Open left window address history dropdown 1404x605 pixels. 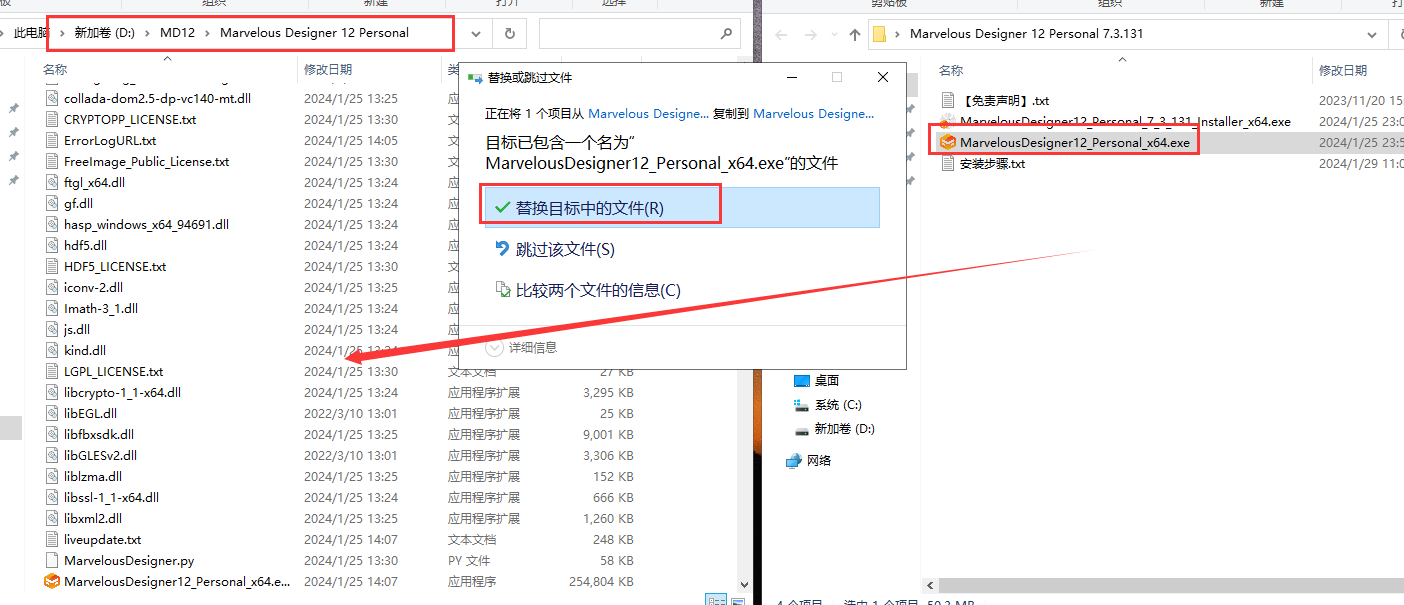click(476, 34)
